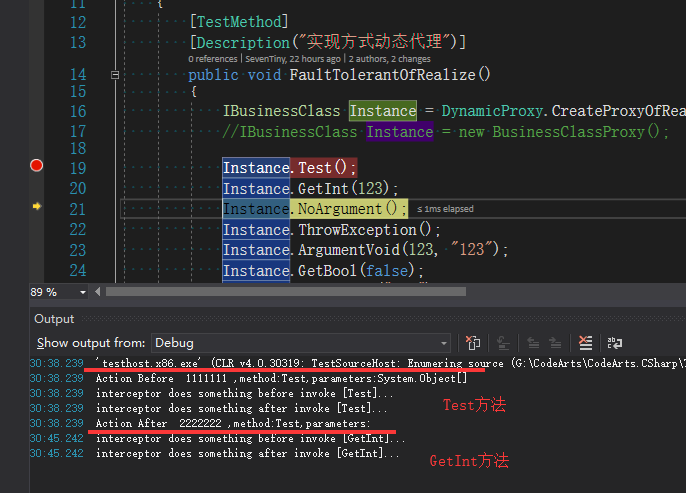Click the GetInt(123) call on line 20
The width and height of the screenshot is (686, 493).
coord(343,189)
